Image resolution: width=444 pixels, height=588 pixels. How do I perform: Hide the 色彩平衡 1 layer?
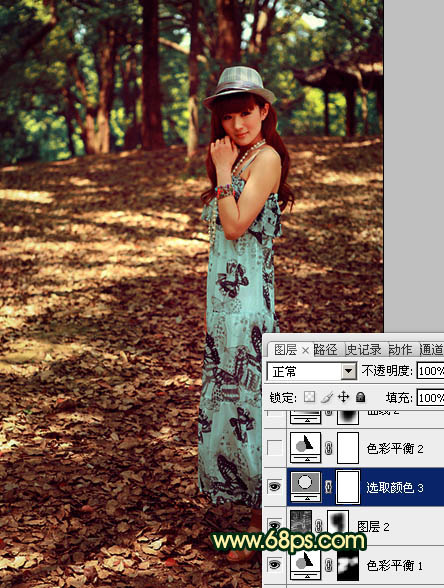click(274, 564)
